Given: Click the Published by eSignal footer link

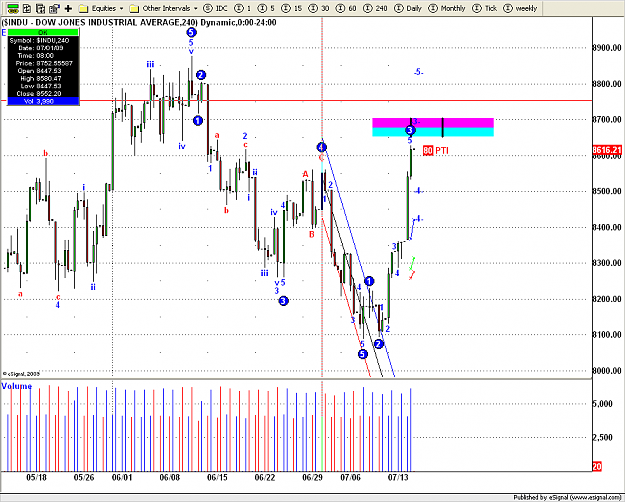Looking at the screenshot, I should (x=567, y=497).
